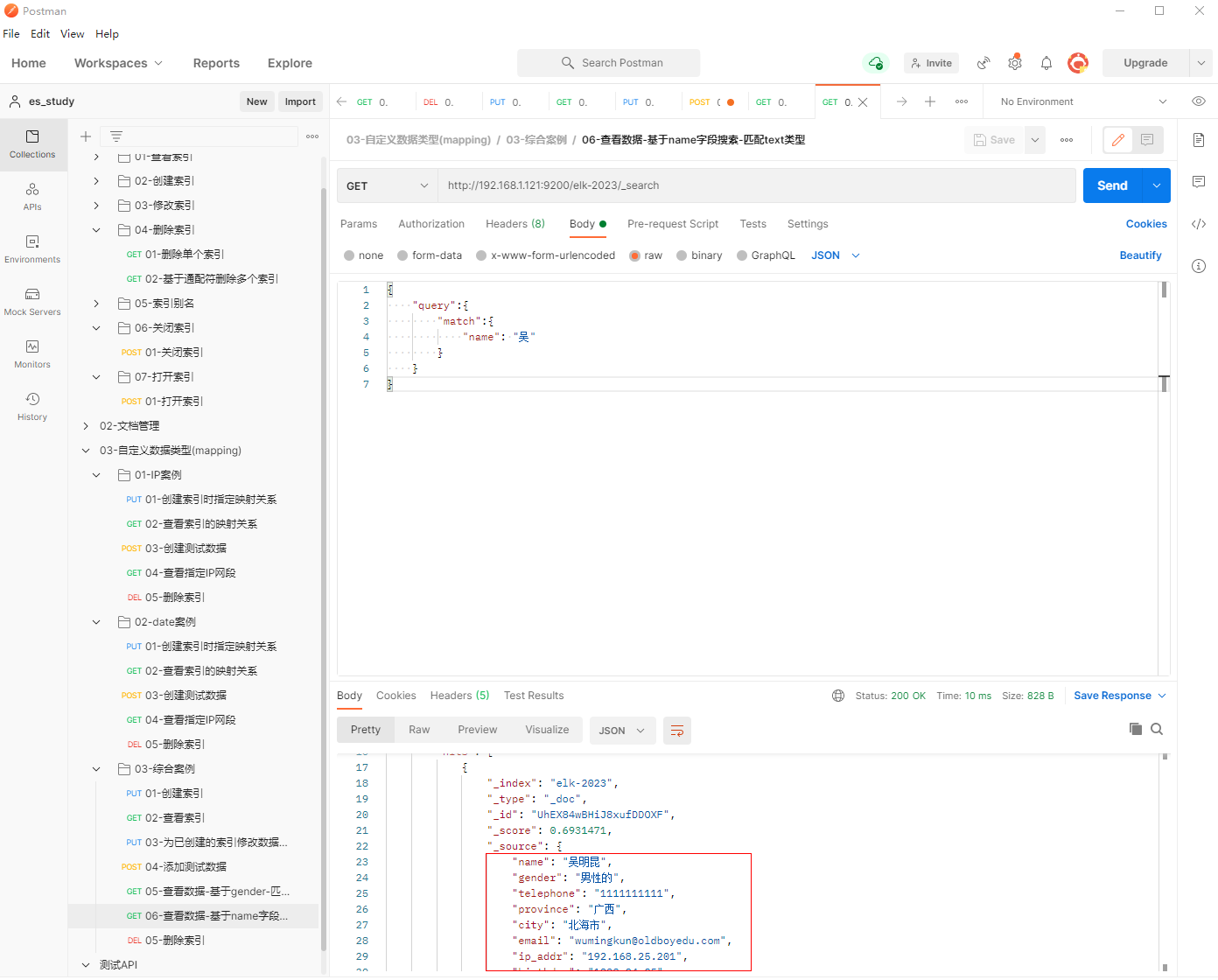Click the search icon in response panel
This screenshot has width=1218, height=980.
coord(1157,729)
